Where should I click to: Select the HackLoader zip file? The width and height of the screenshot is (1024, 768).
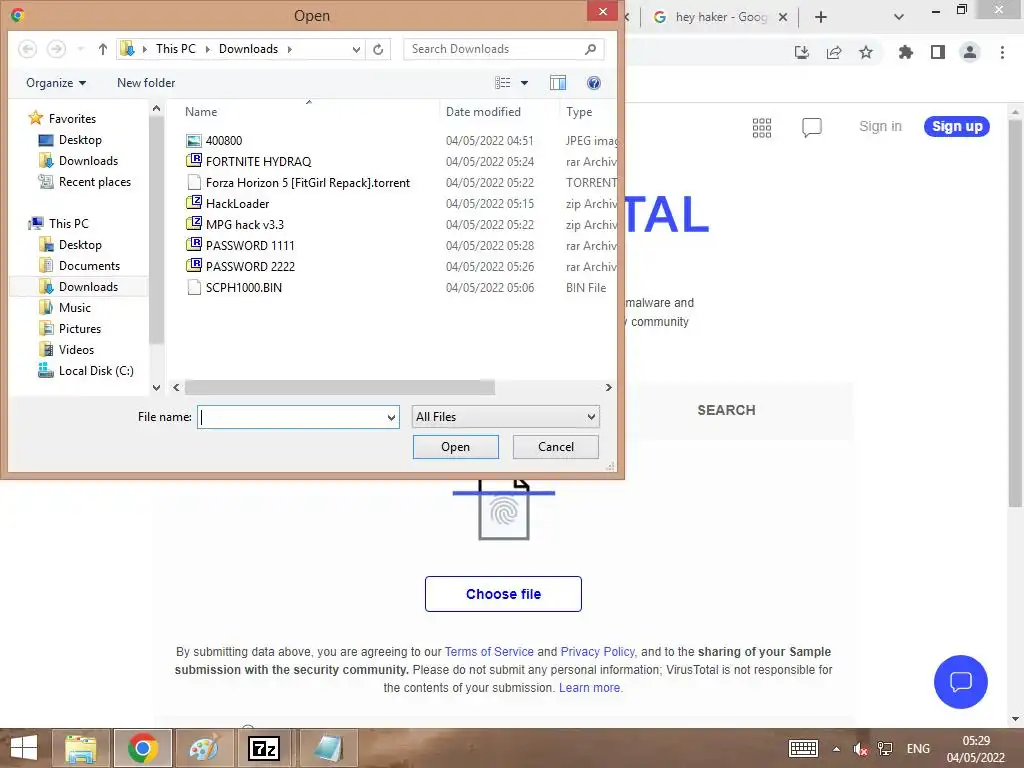pyautogui.click(x=238, y=204)
